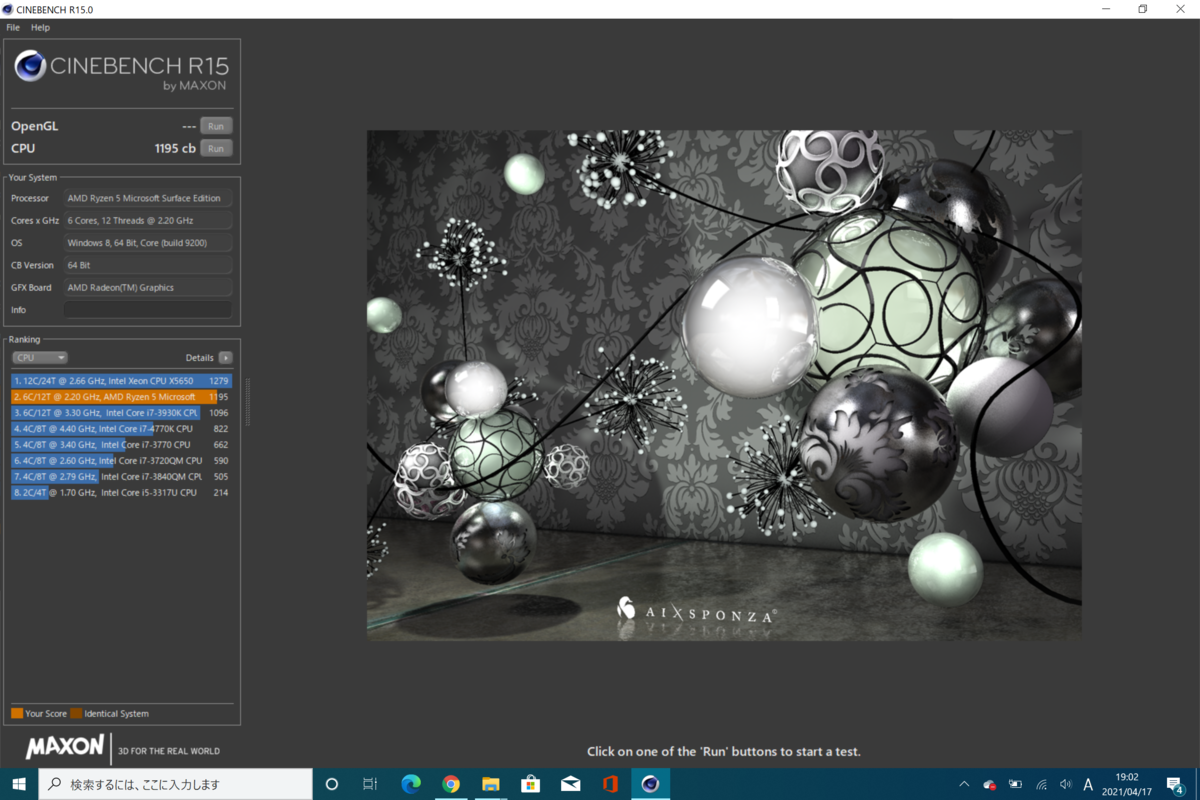This screenshot has height=800, width=1200.
Task: Open Microsoft Office from the taskbar
Action: coord(611,784)
